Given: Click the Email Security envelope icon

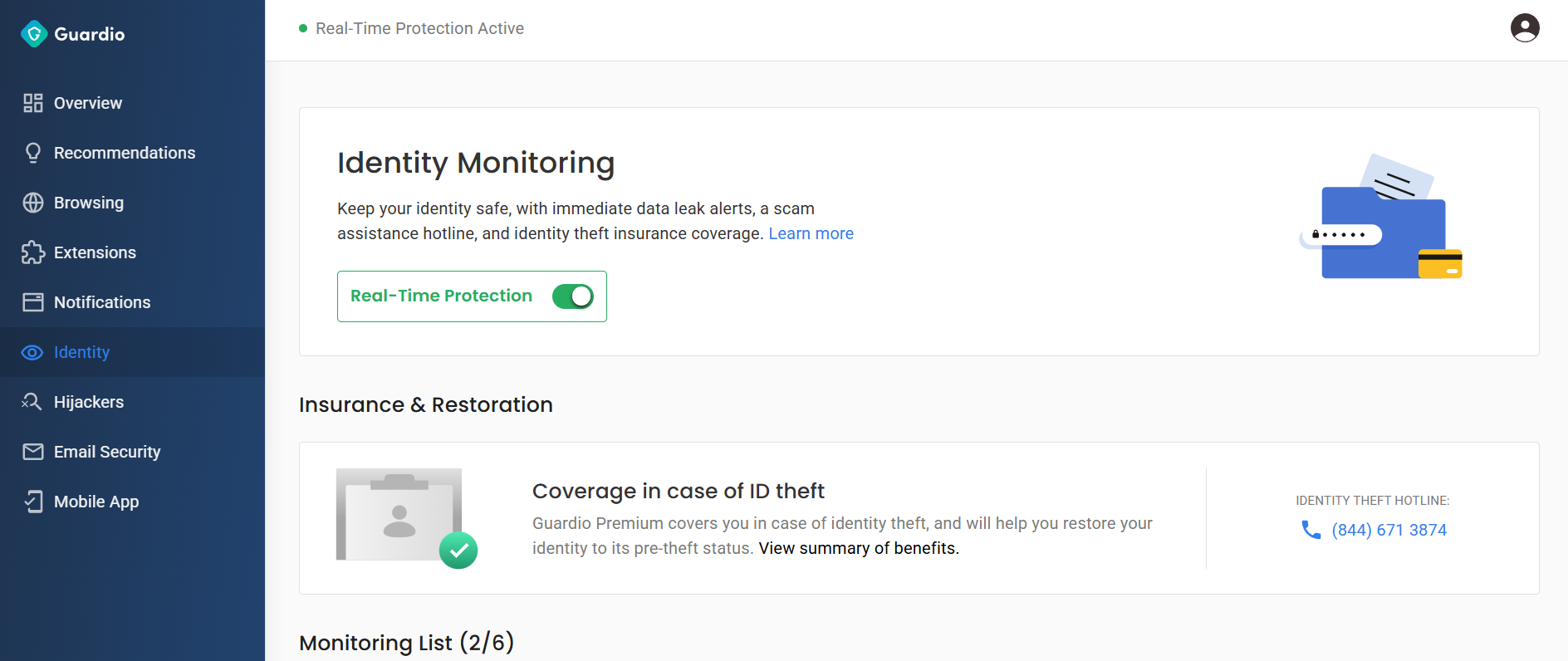Looking at the screenshot, I should (33, 452).
